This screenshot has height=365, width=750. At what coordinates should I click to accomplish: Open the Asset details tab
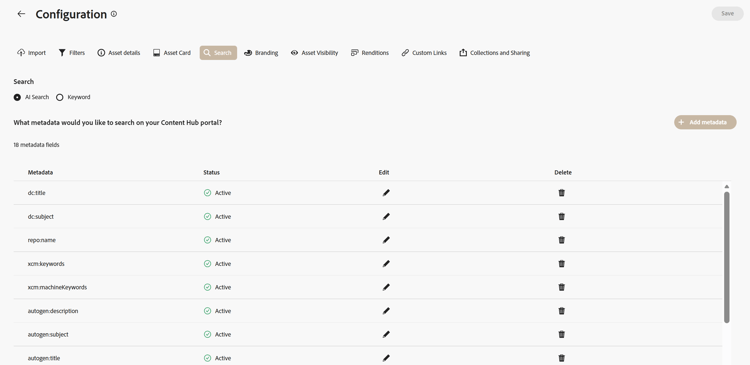click(x=119, y=53)
